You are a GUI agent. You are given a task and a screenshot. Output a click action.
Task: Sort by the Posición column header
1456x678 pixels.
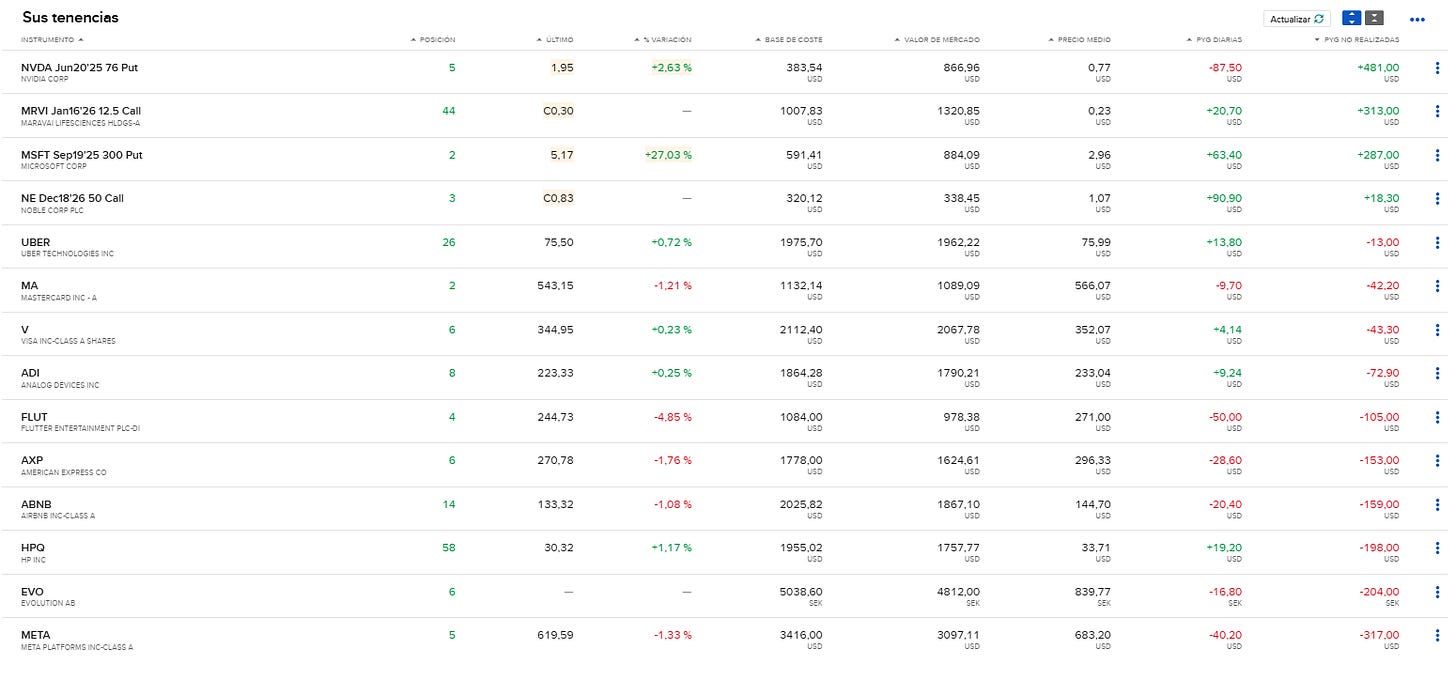433,40
